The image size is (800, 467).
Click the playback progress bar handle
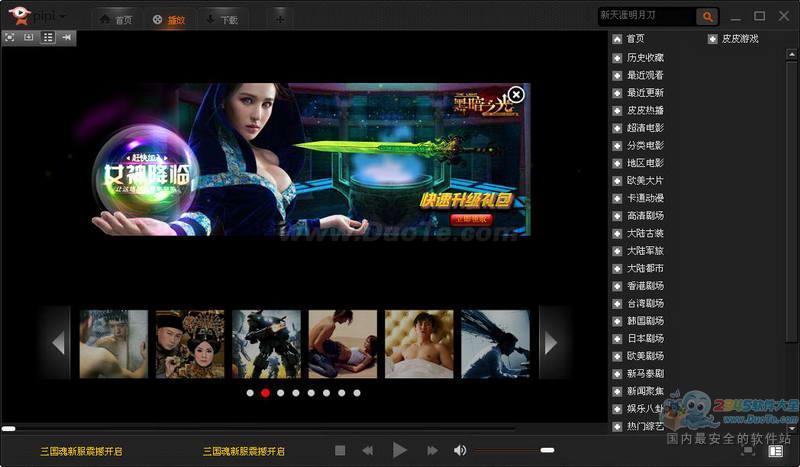point(9,429)
